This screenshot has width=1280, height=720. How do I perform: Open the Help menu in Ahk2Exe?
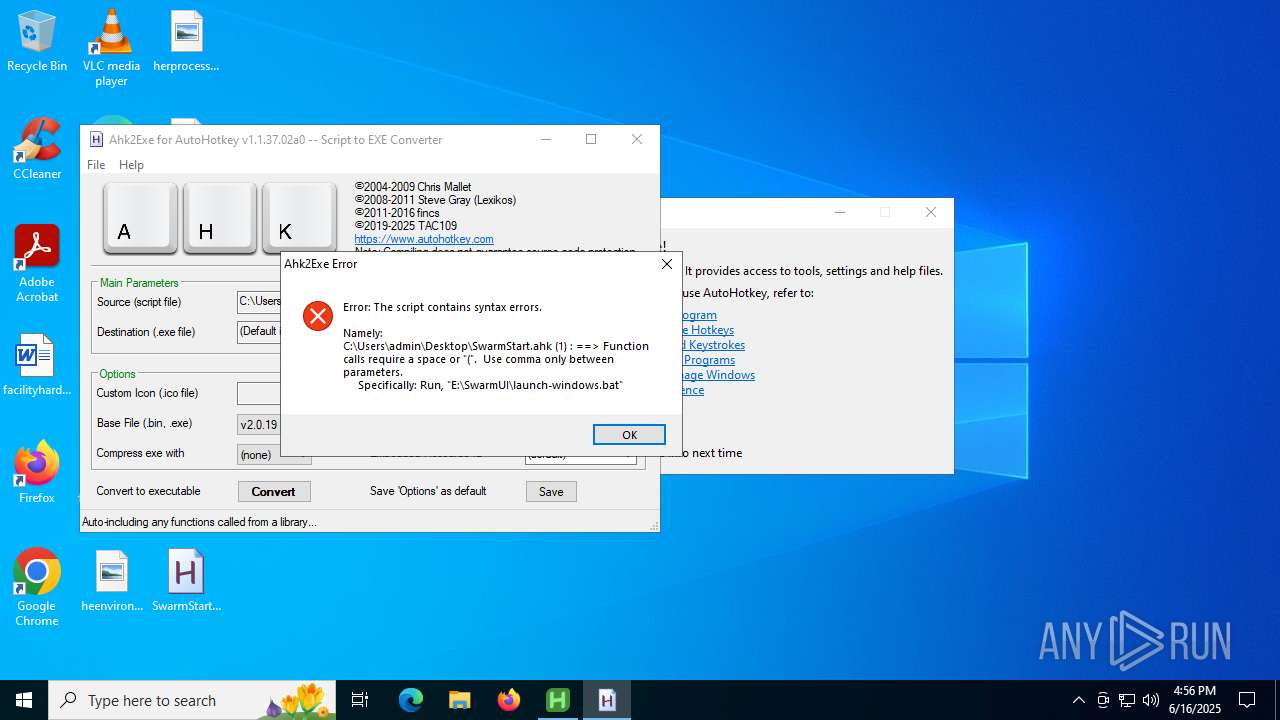pyautogui.click(x=131, y=165)
